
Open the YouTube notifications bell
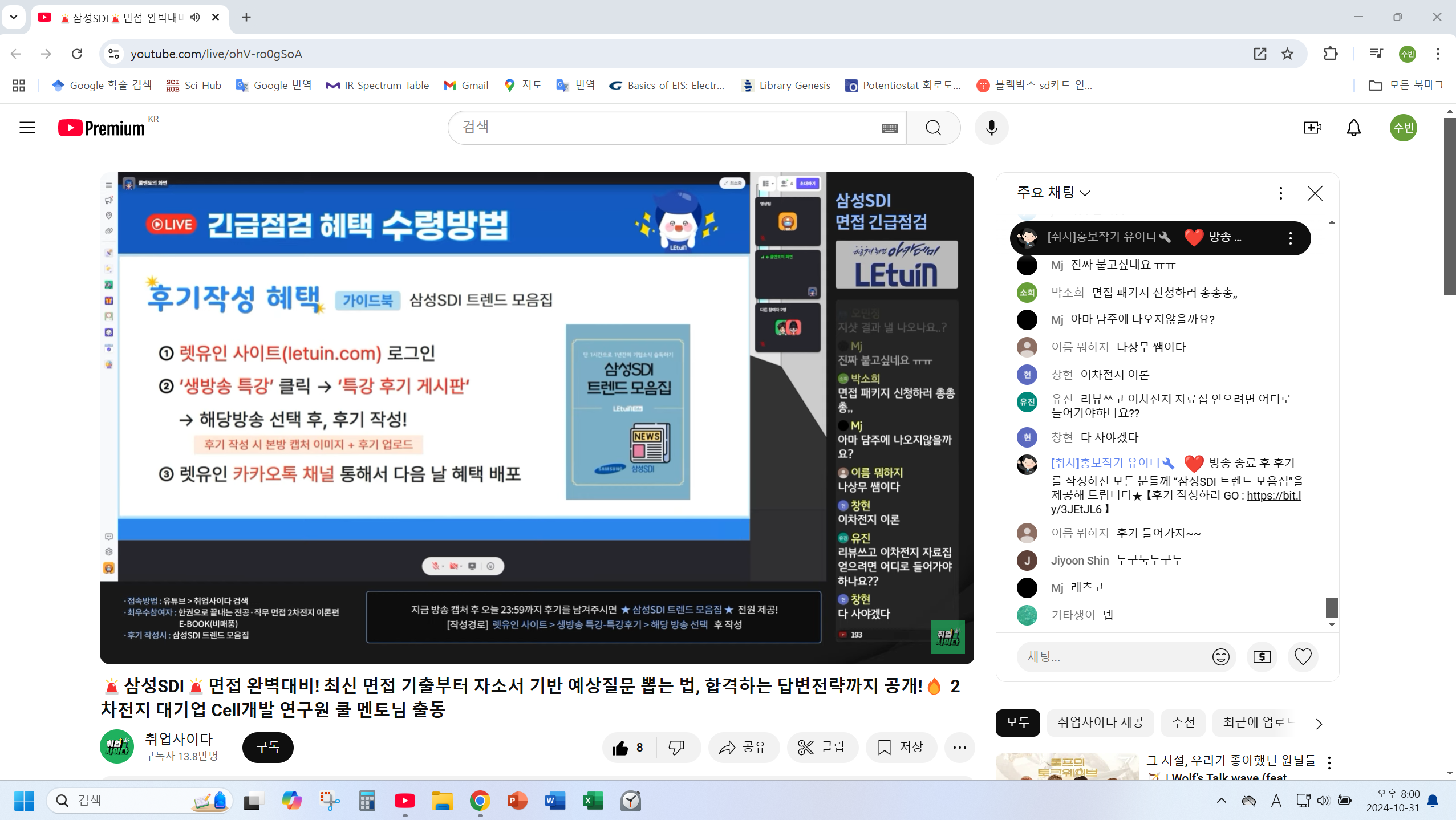click(1353, 128)
